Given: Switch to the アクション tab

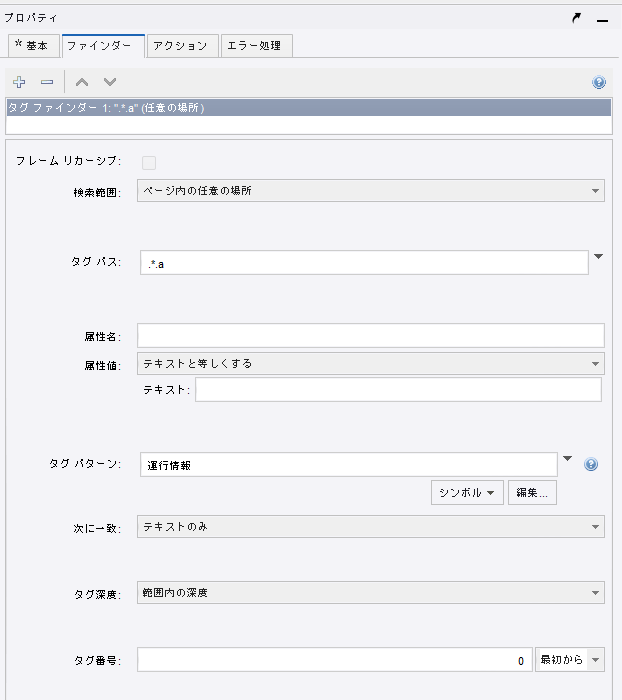Looking at the screenshot, I should tap(183, 46).
